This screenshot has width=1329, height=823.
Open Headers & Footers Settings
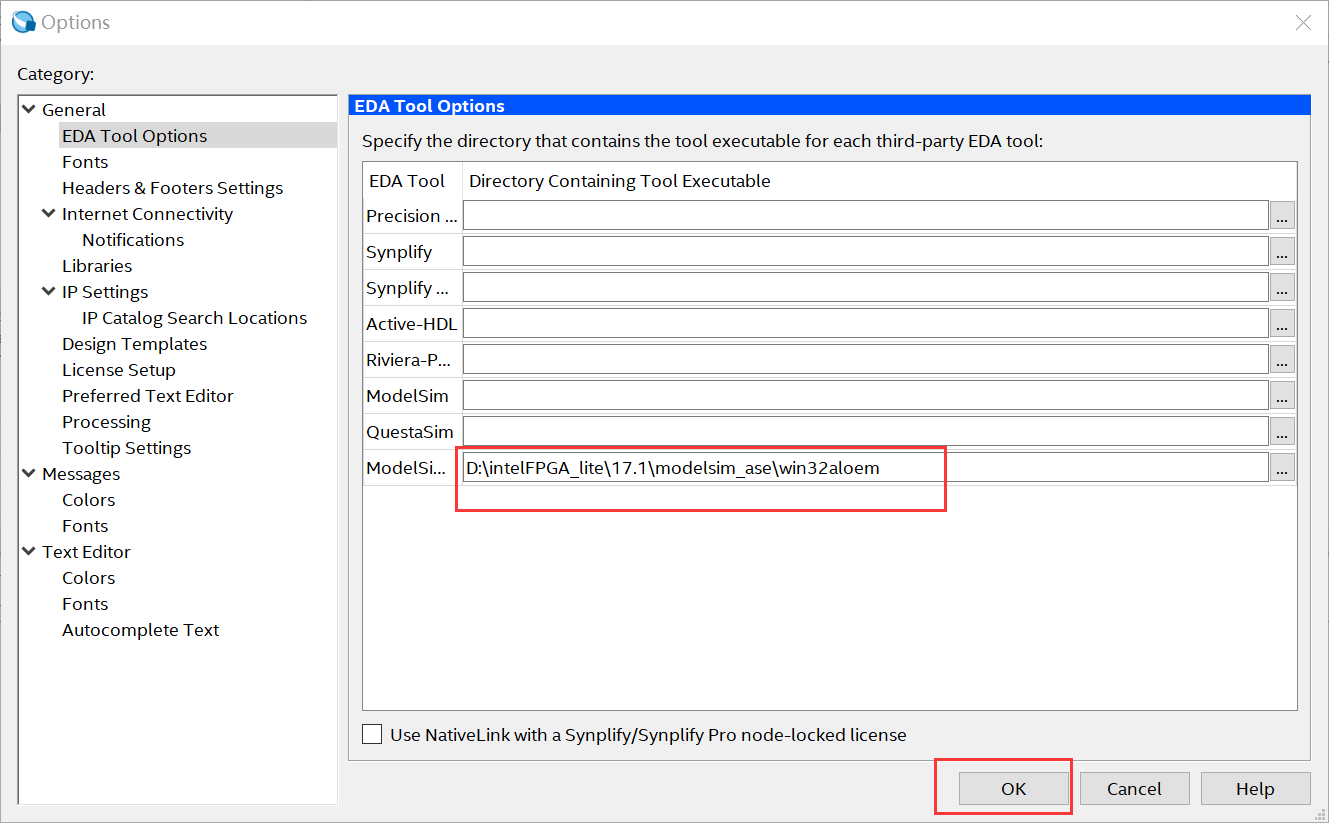[x=172, y=188]
